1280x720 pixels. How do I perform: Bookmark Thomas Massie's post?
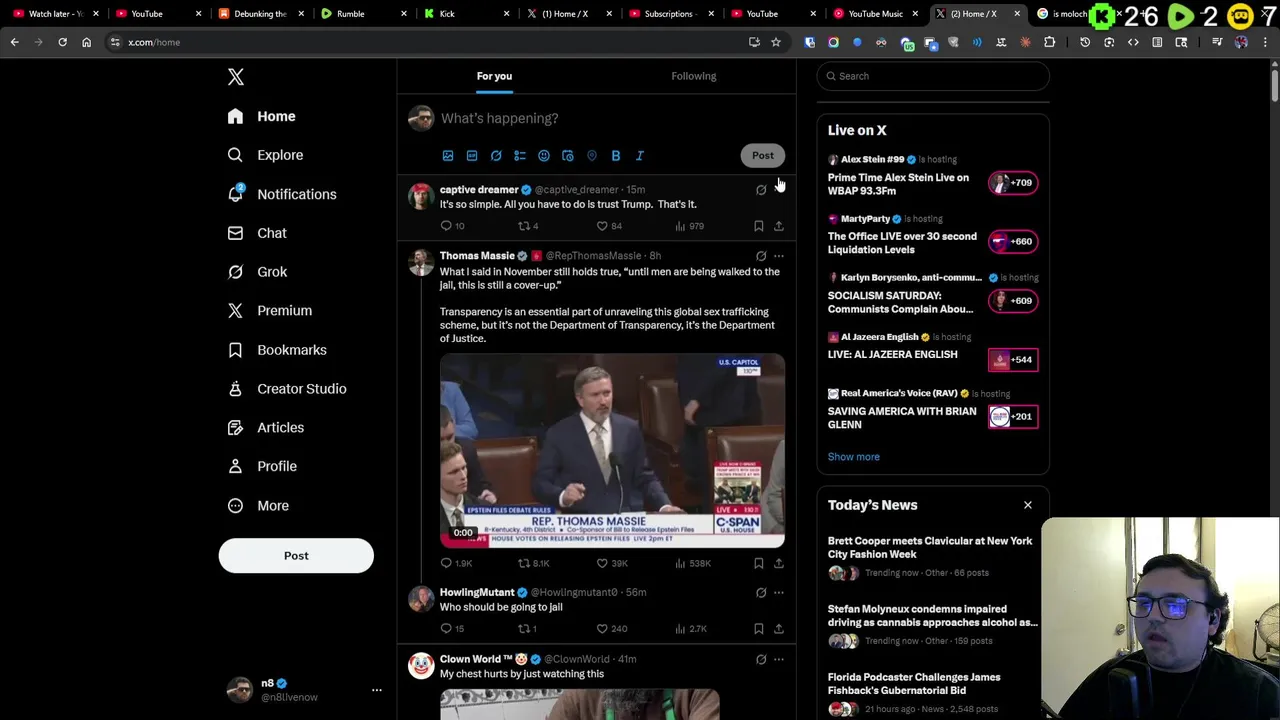(759, 563)
